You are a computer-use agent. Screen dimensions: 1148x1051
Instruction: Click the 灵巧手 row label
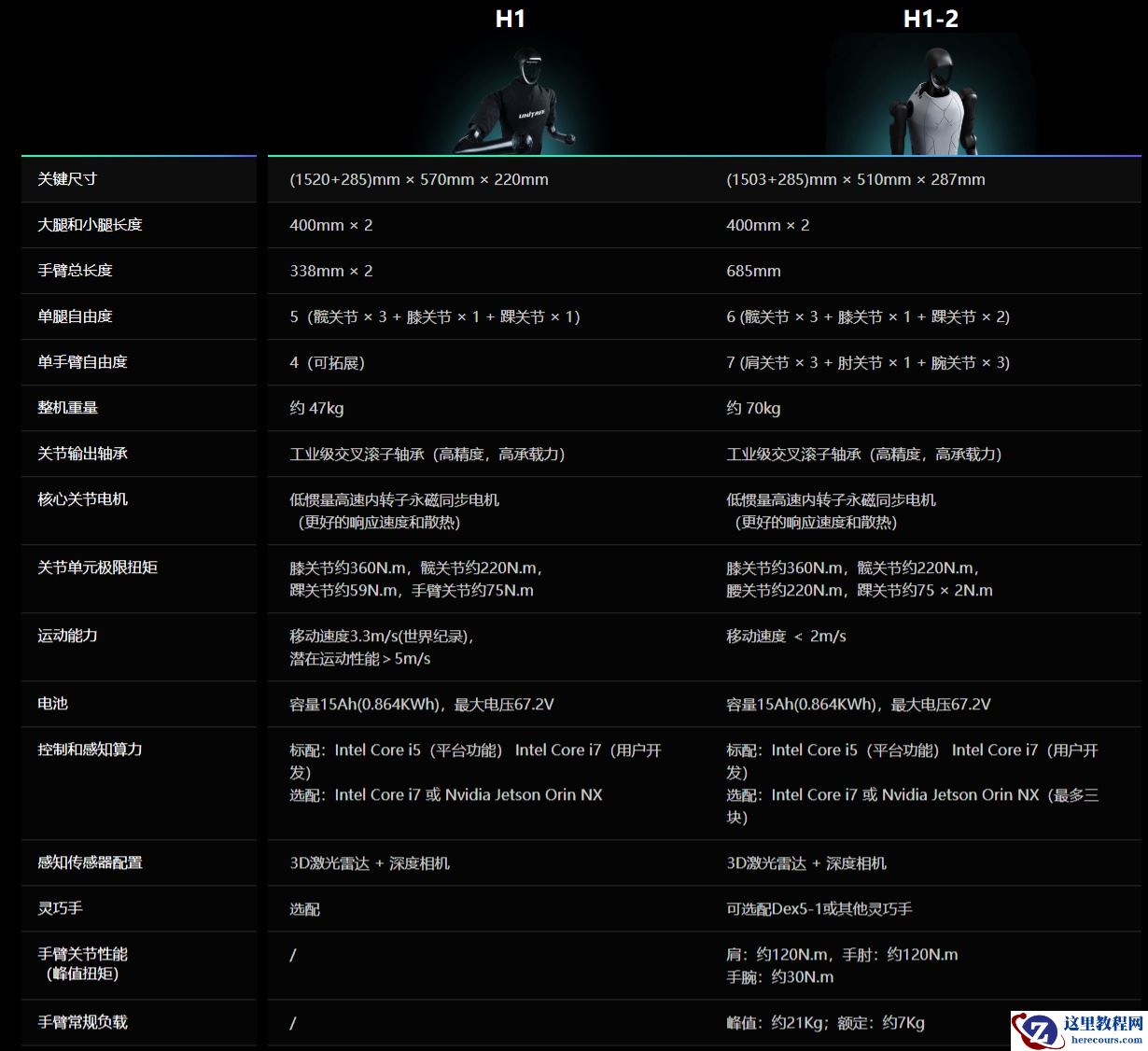60,908
